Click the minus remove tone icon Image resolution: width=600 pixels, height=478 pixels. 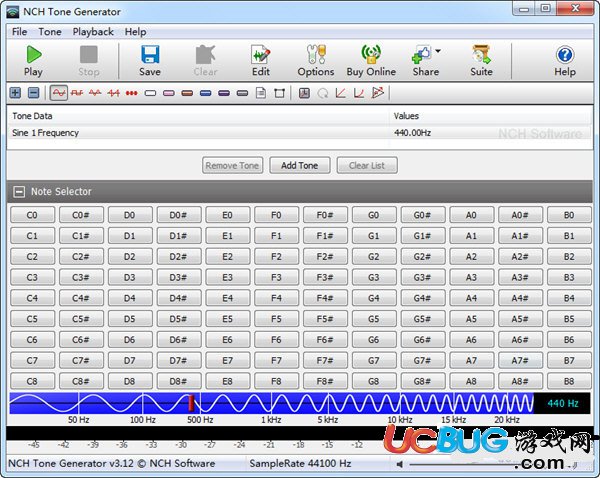[34, 93]
